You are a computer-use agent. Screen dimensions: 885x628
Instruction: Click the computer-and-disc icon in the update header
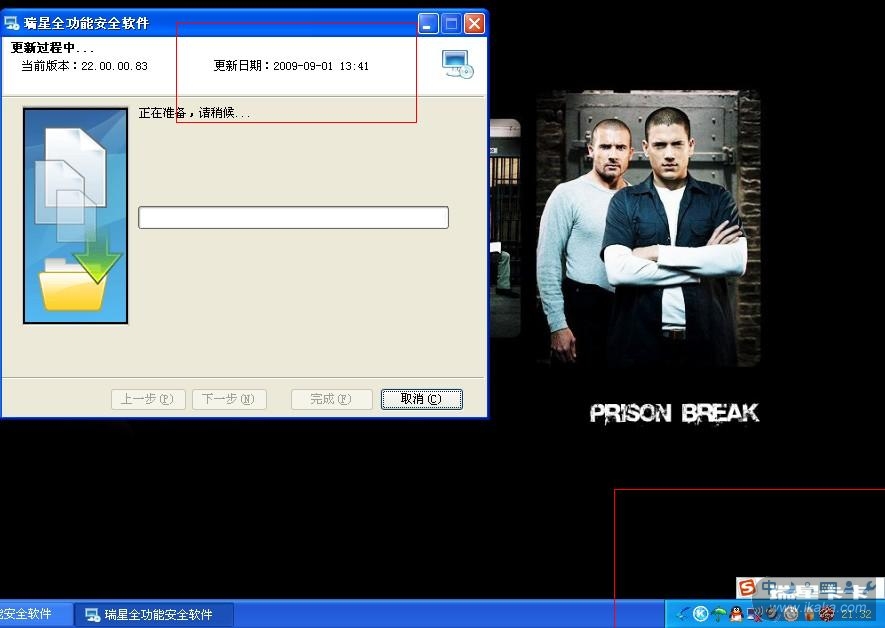458,64
